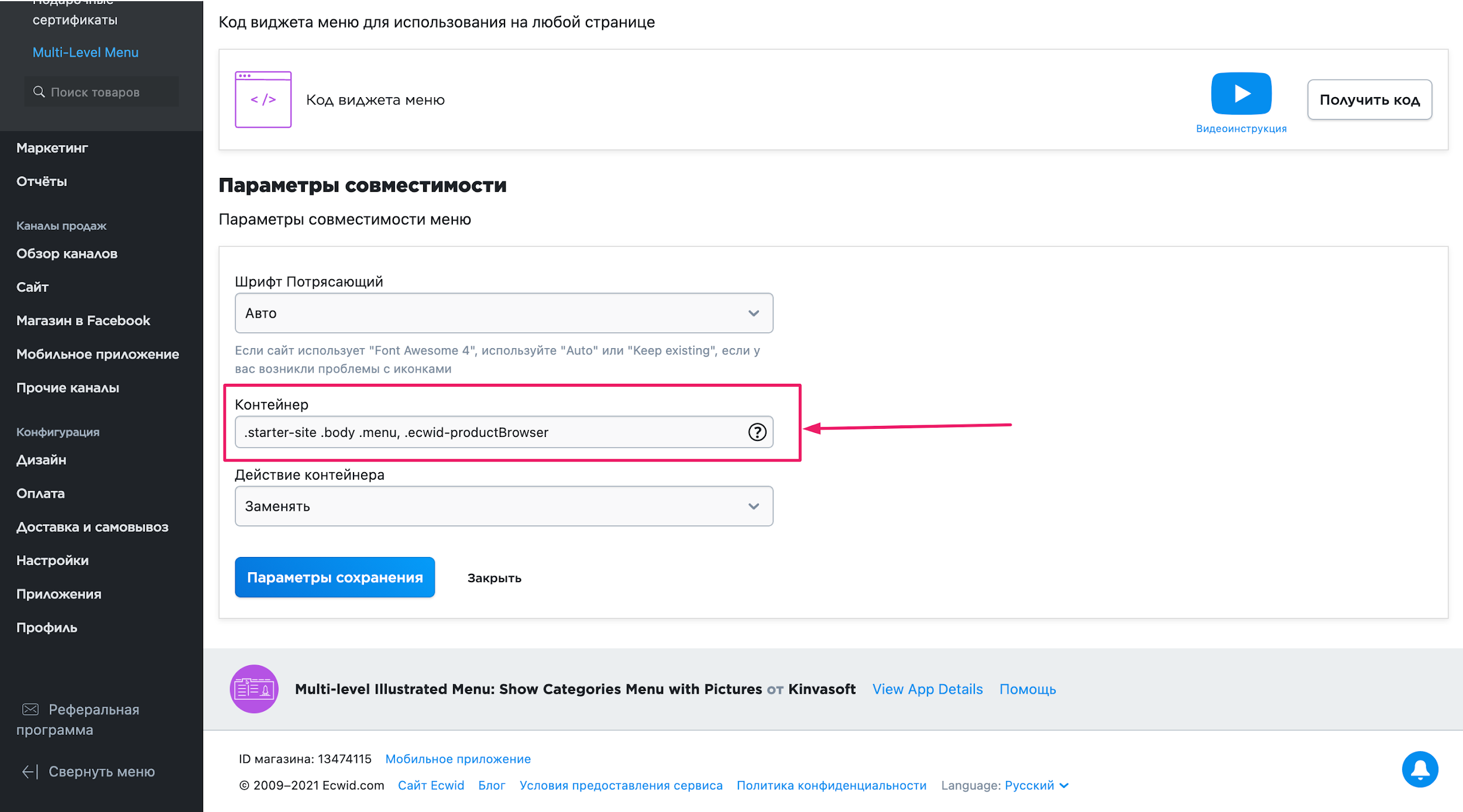The image size is (1463, 812).
Task: Open the Действие контейнера dropdown
Action: click(503, 506)
